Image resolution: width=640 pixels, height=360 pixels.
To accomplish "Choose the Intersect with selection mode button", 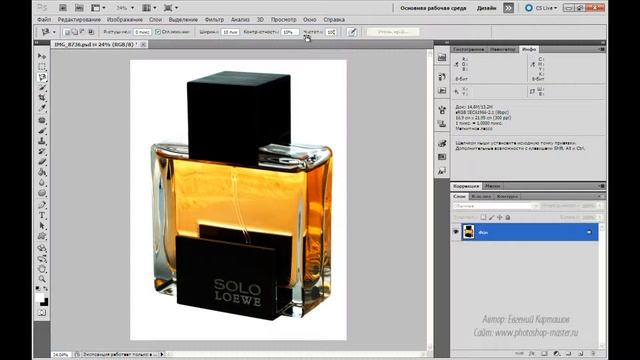I will (91, 32).
